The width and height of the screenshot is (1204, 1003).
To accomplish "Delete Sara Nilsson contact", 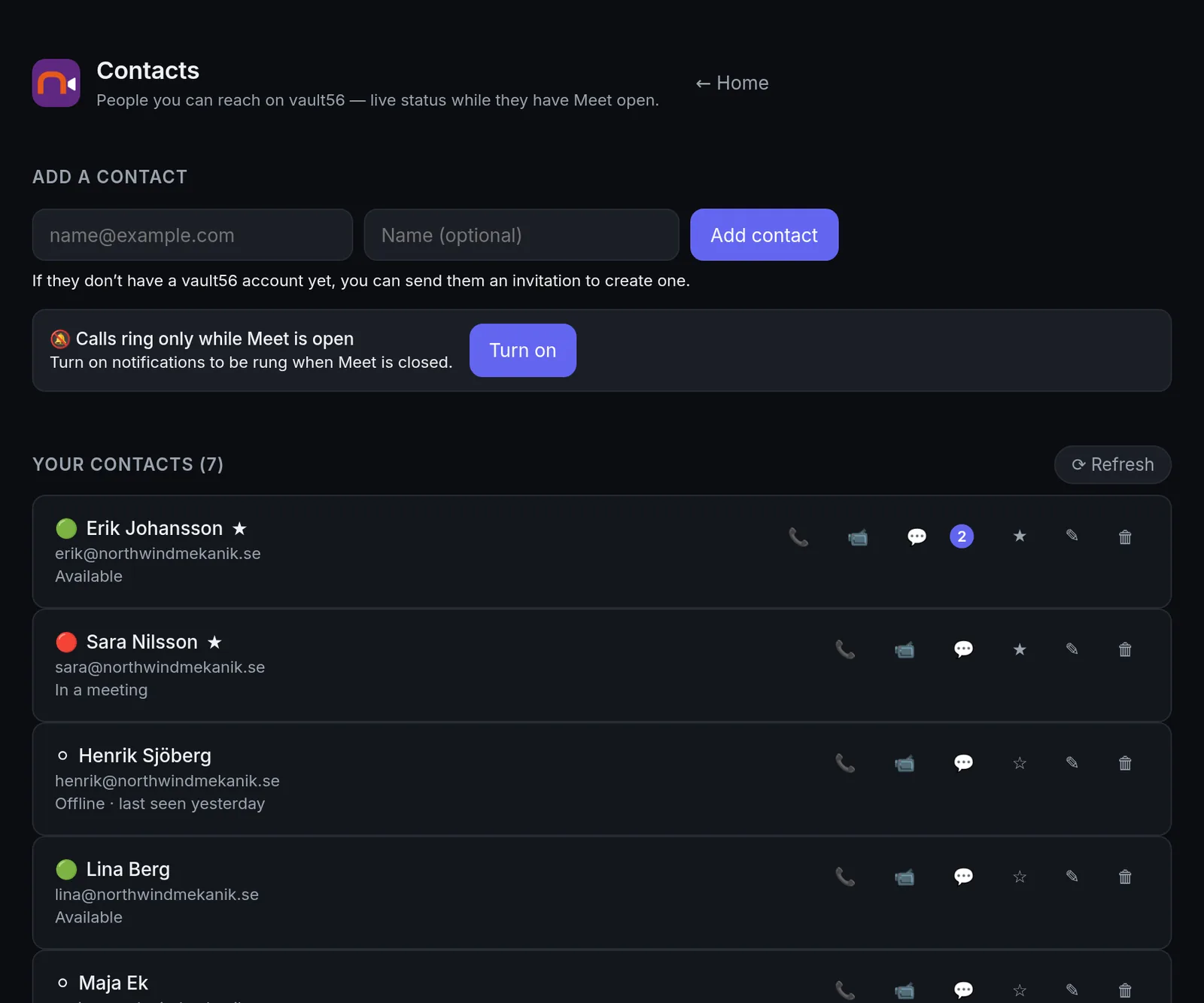I will (1125, 649).
